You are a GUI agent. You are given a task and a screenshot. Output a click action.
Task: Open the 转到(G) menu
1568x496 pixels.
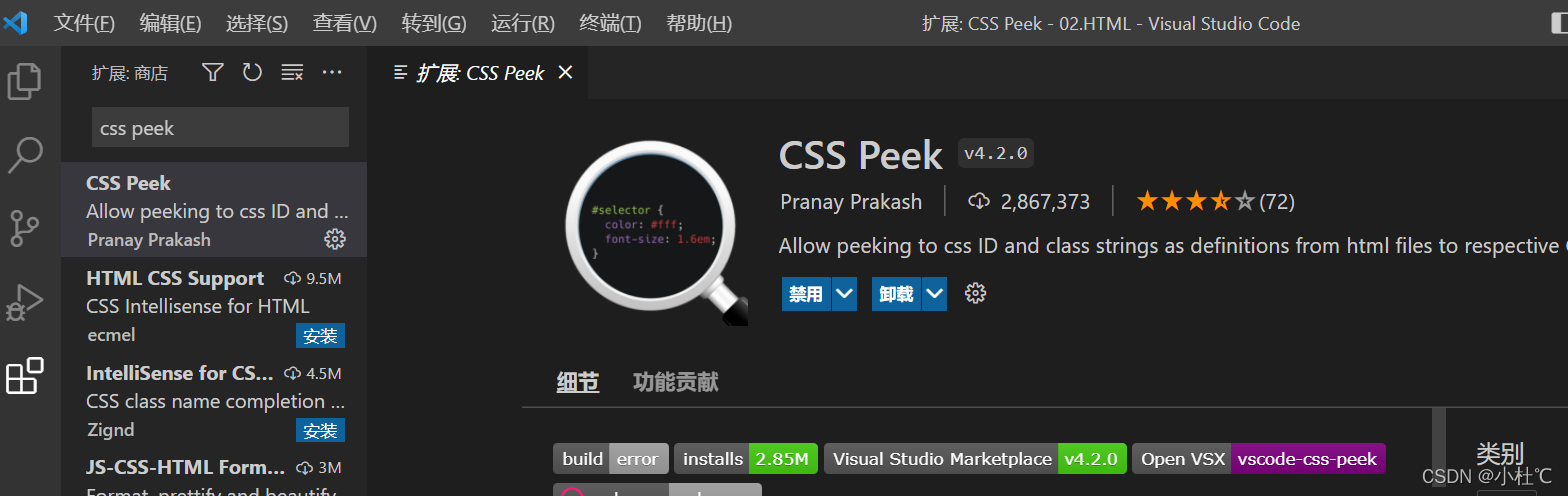(x=434, y=23)
